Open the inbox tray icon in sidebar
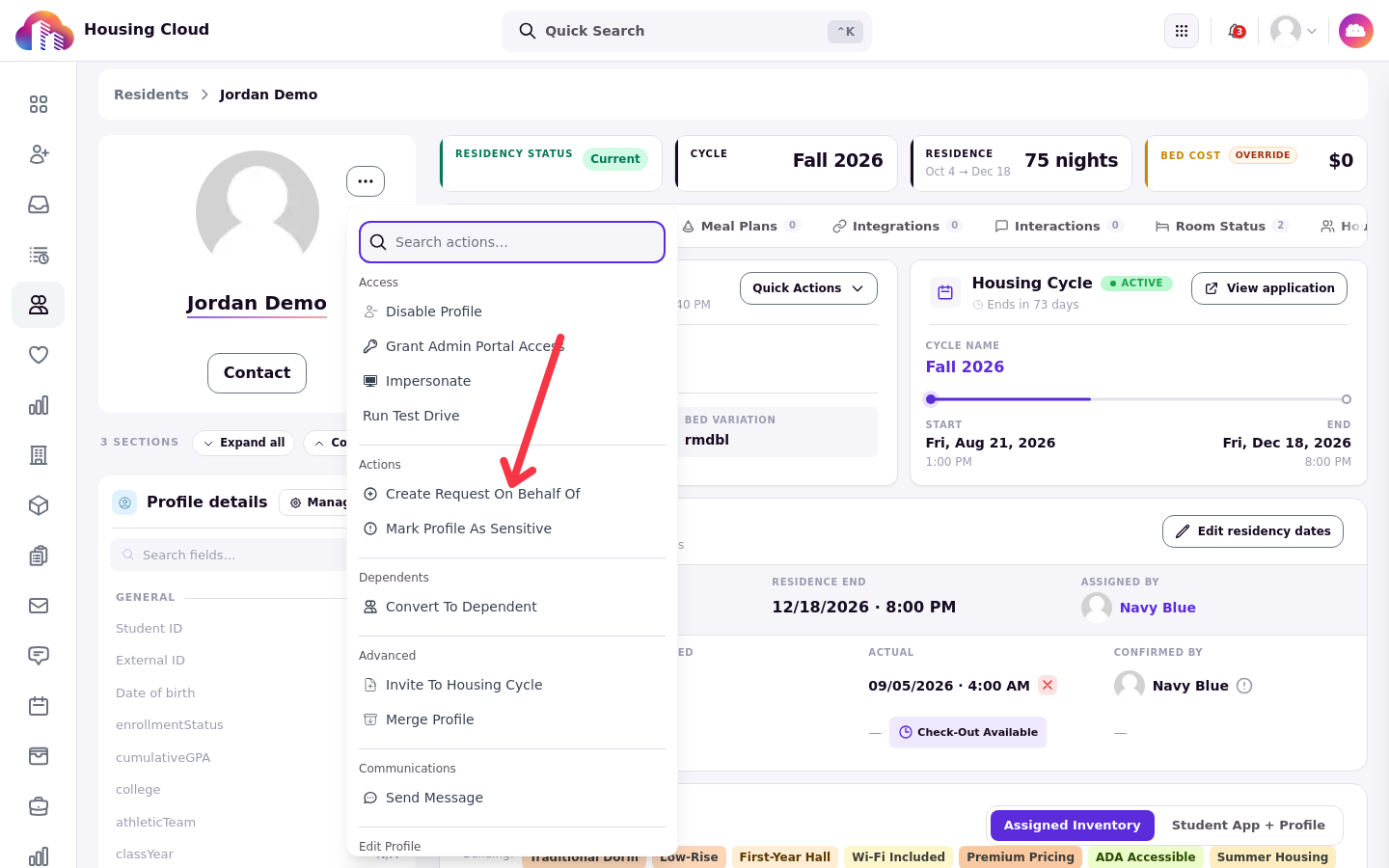This screenshot has height=868, width=1389. [39, 204]
